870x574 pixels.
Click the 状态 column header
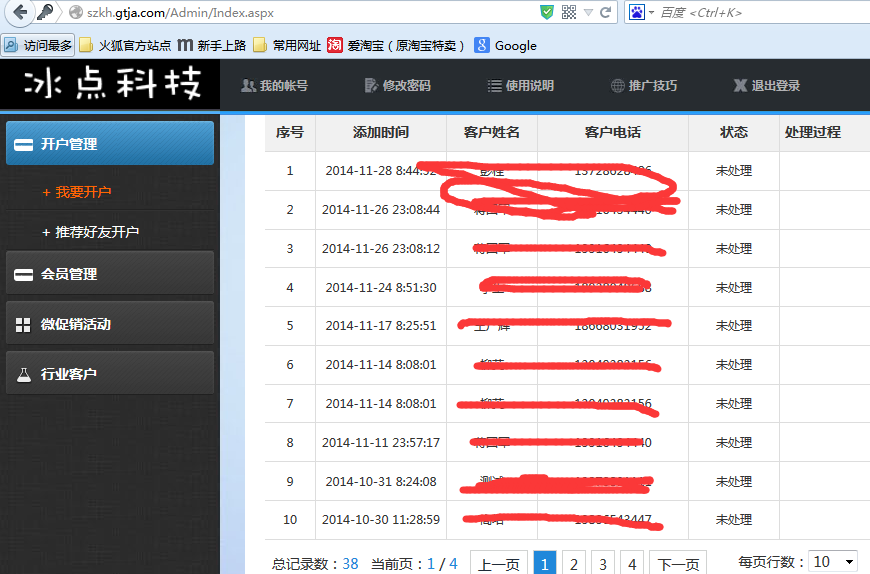click(x=734, y=133)
